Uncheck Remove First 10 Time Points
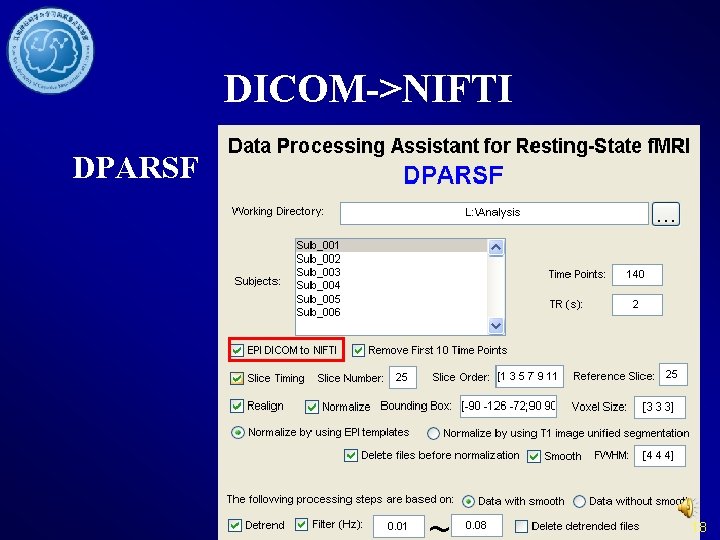The height and width of the screenshot is (540, 720). click(358, 350)
